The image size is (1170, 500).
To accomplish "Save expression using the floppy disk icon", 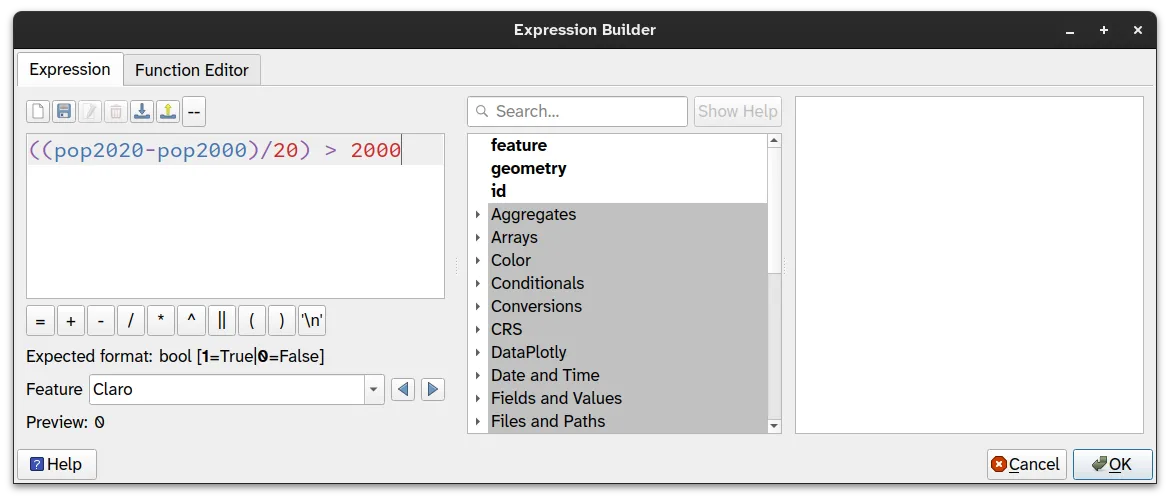I will point(64,111).
